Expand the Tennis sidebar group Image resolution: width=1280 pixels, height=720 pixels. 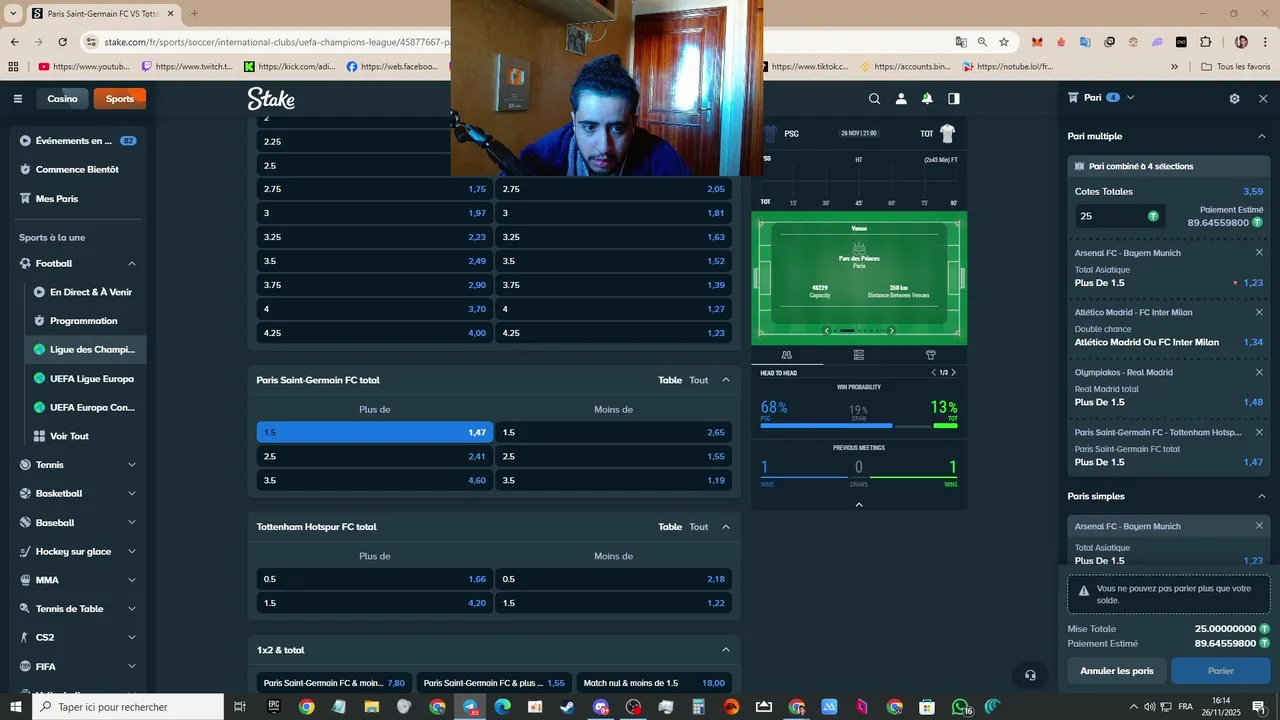coord(132,465)
